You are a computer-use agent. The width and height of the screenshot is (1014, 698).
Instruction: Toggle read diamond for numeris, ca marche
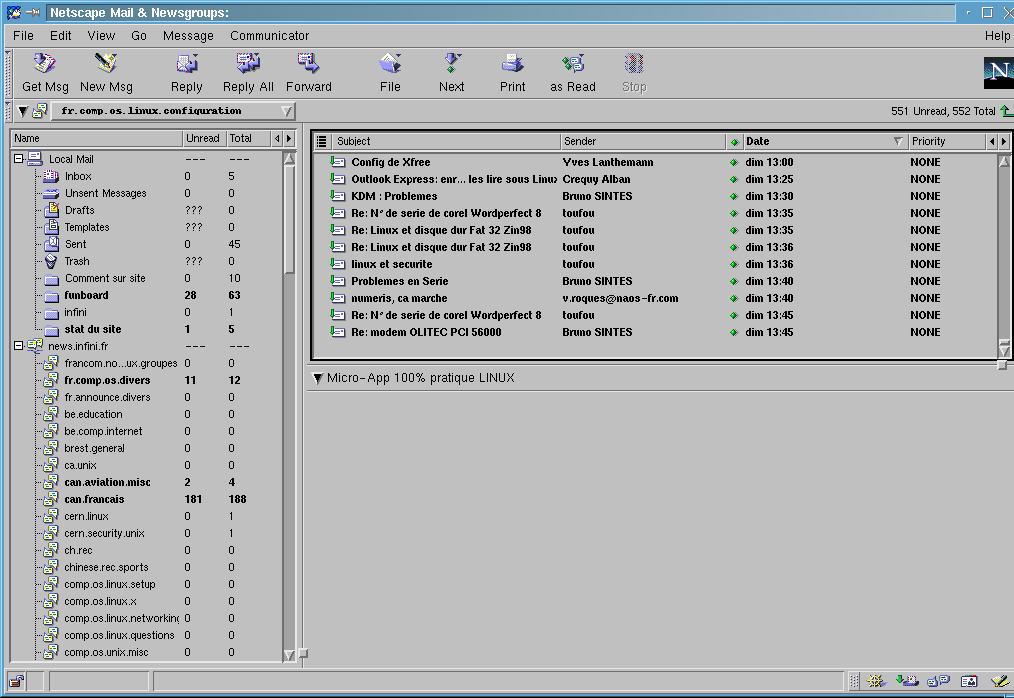click(x=733, y=298)
